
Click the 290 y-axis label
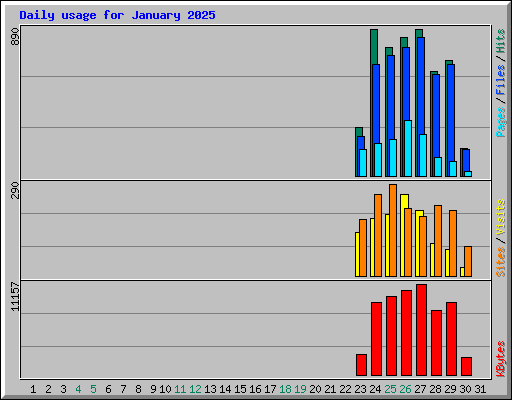coord(15,190)
